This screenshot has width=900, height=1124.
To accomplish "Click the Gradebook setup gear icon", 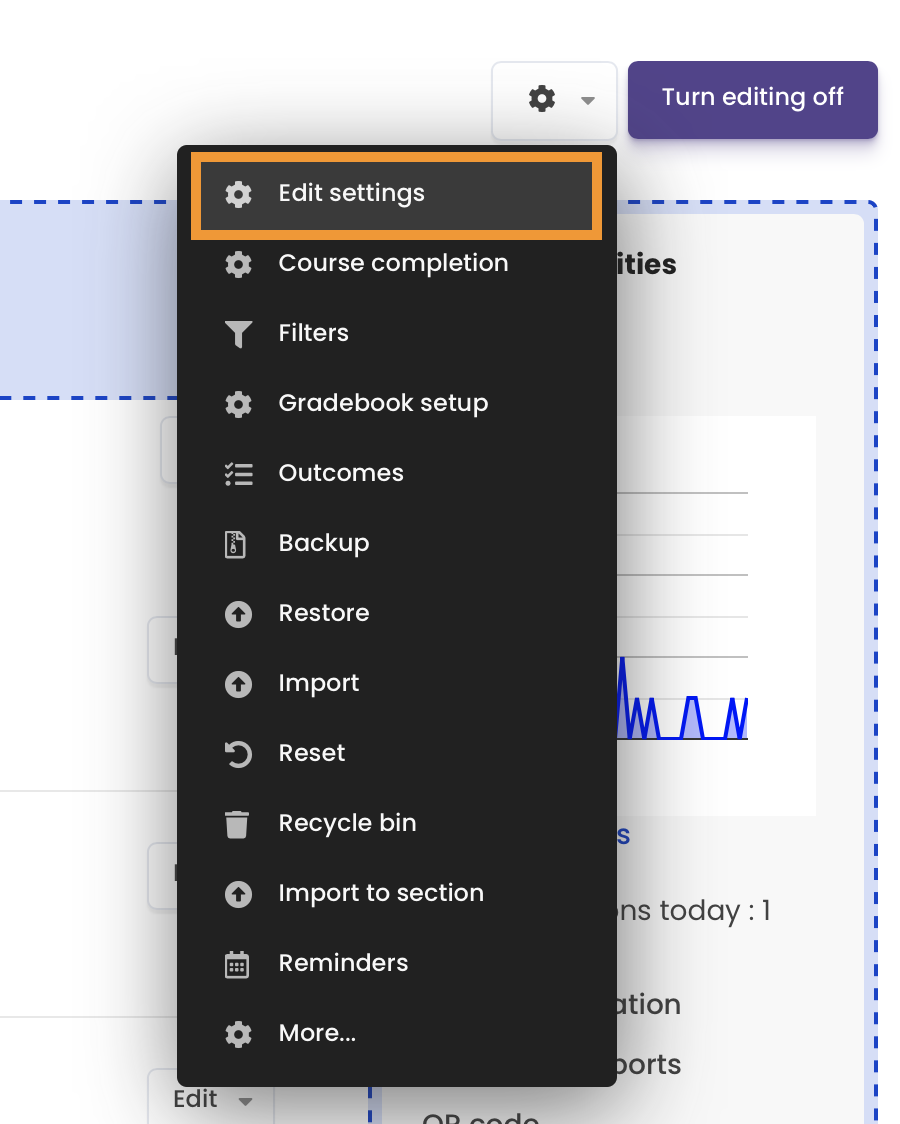I will coord(239,404).
